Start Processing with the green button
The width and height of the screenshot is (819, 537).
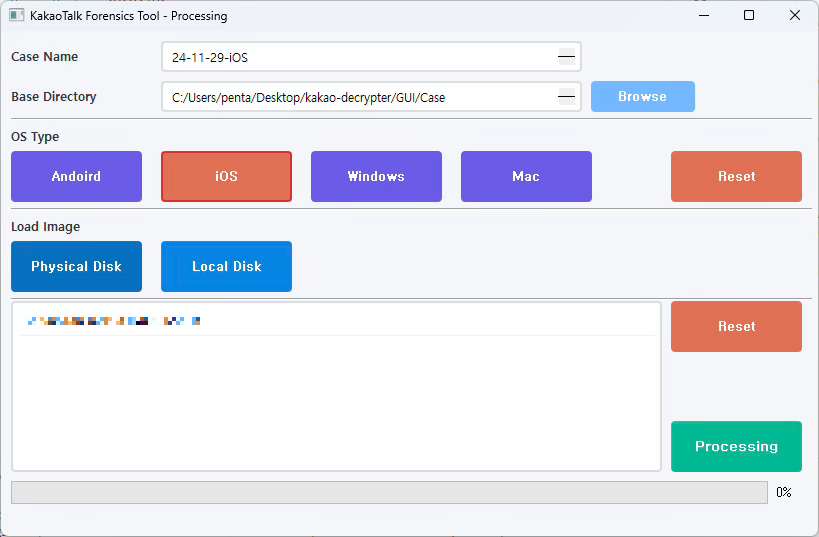pyautogui.click(x=736, y=447)
